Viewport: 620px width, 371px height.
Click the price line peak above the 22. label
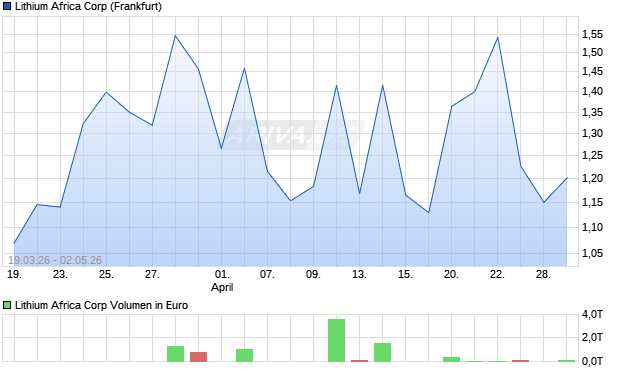497,38
